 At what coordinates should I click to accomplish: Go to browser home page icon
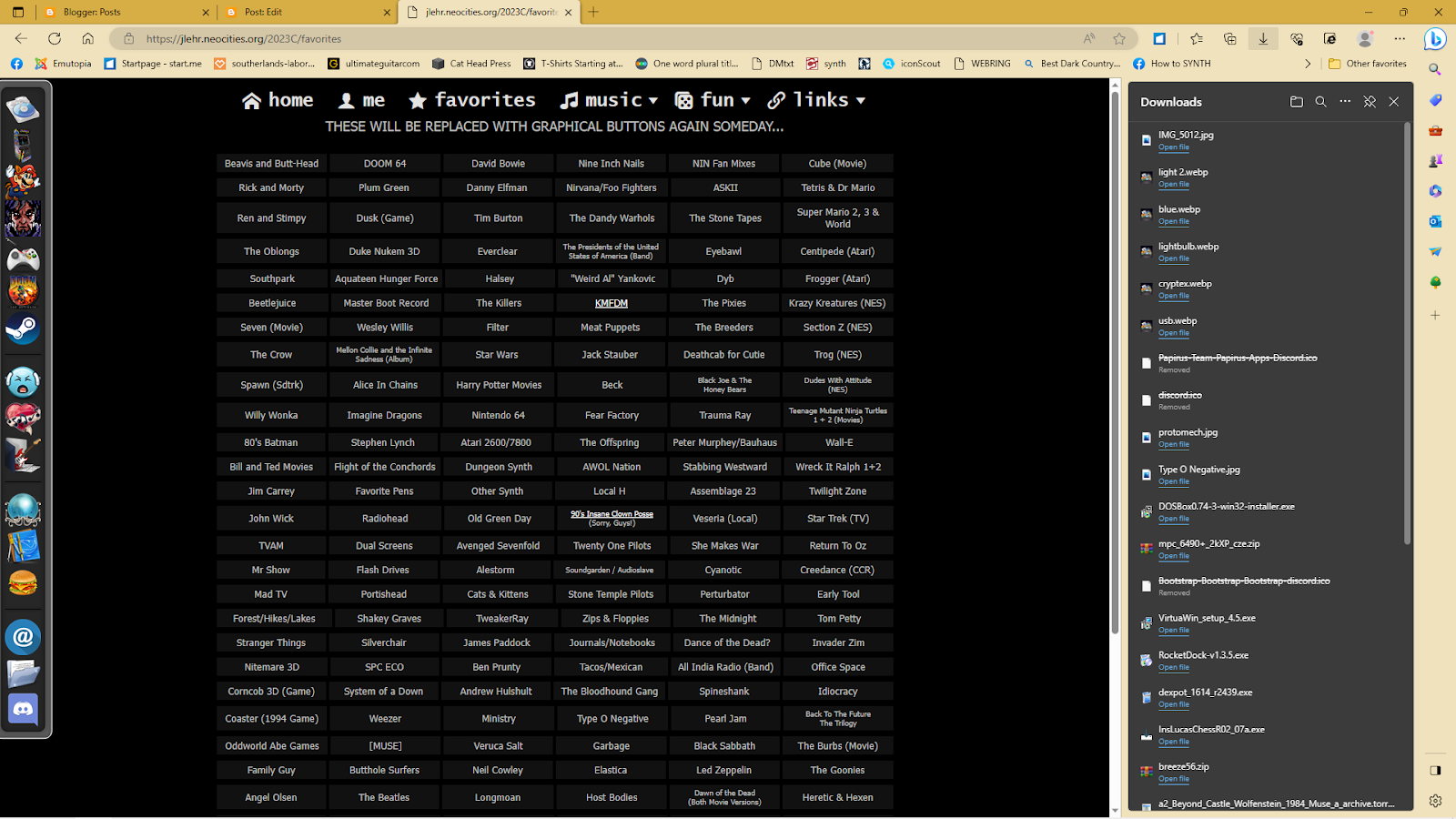(x=87, y=38)
